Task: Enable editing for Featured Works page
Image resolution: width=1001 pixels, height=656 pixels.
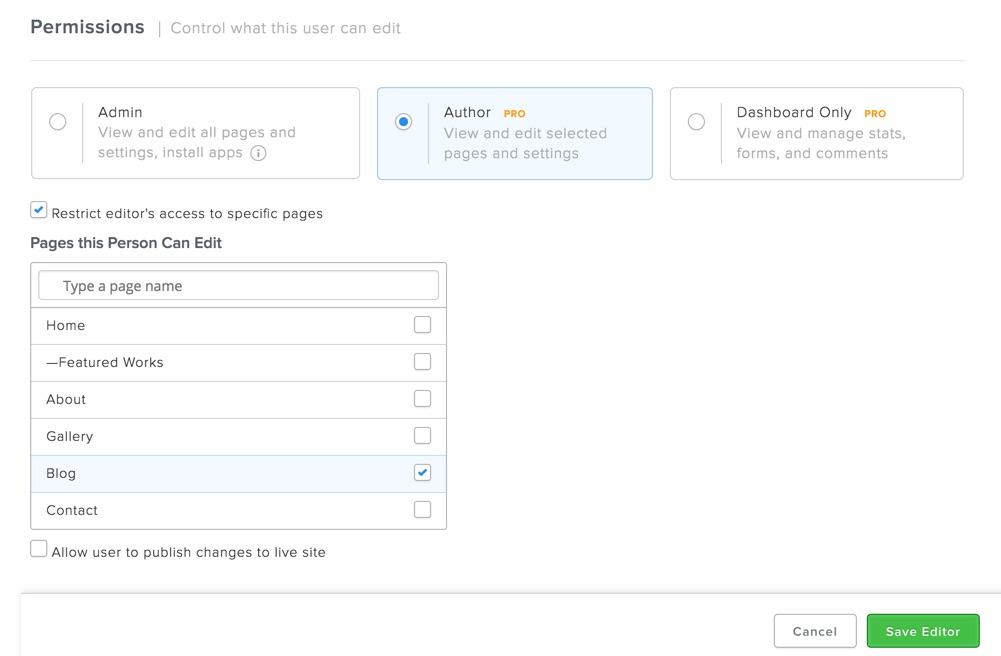Action: pos(422,362)
